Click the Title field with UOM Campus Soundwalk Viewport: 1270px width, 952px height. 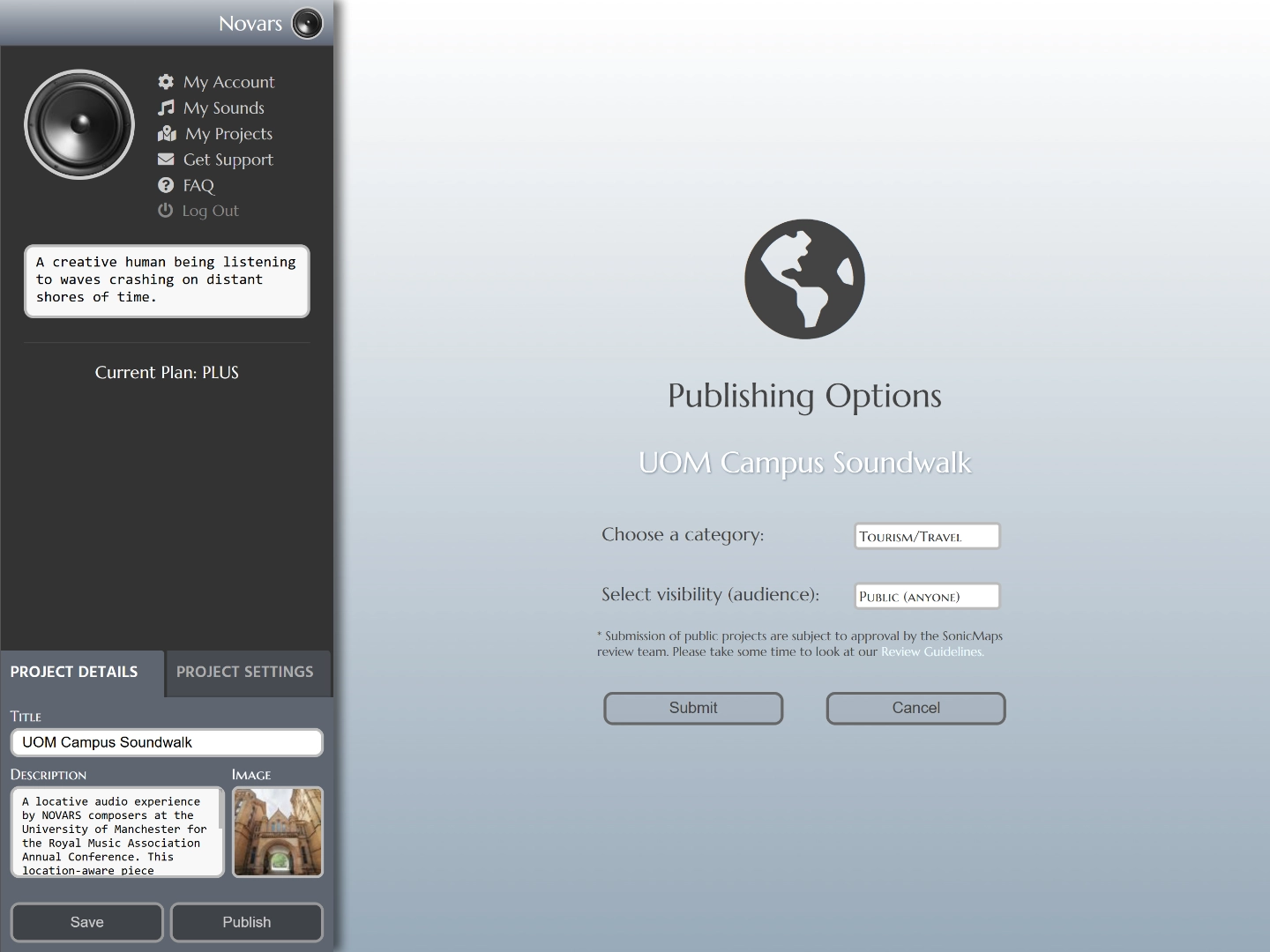click(167, 742)
